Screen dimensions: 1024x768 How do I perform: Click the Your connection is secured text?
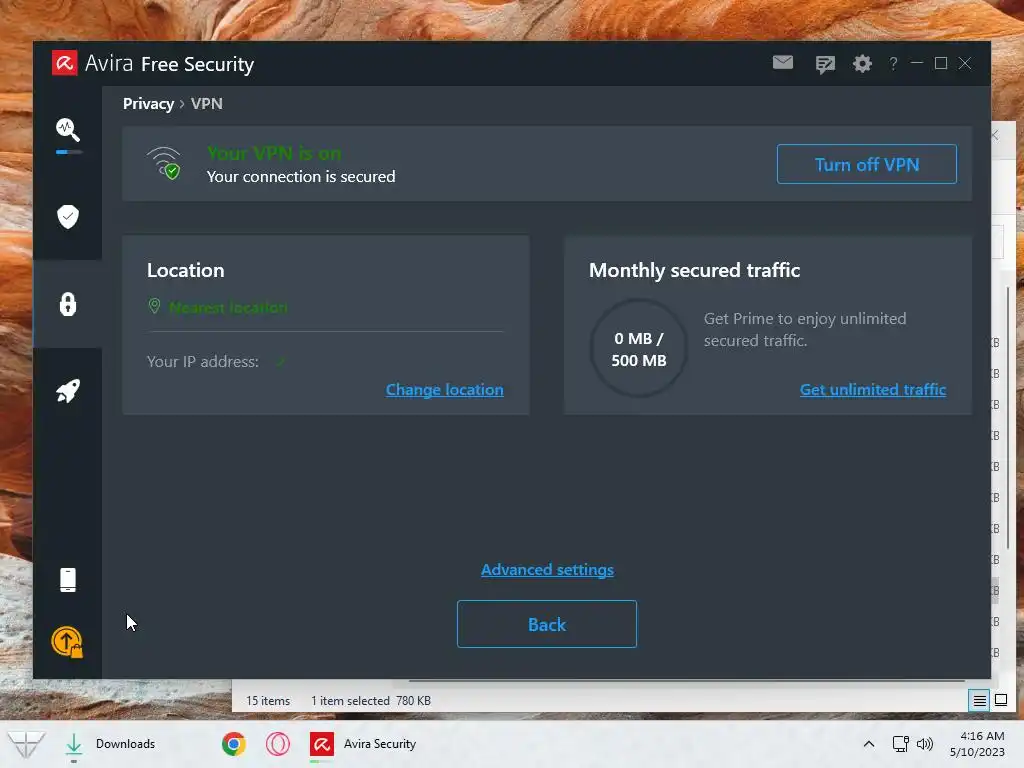click(x=301, y=177)
